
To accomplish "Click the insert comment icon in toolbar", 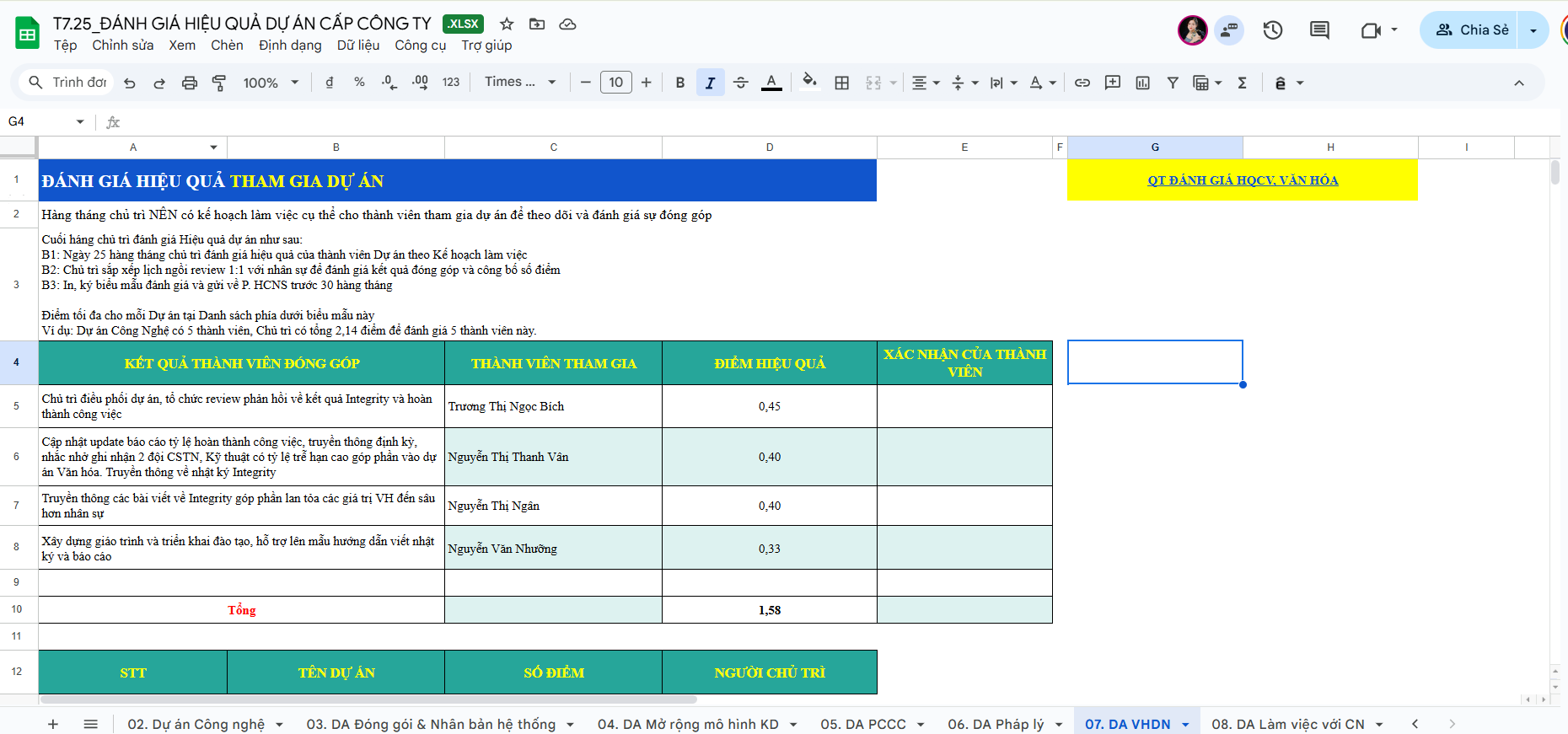I will 1113,83.
